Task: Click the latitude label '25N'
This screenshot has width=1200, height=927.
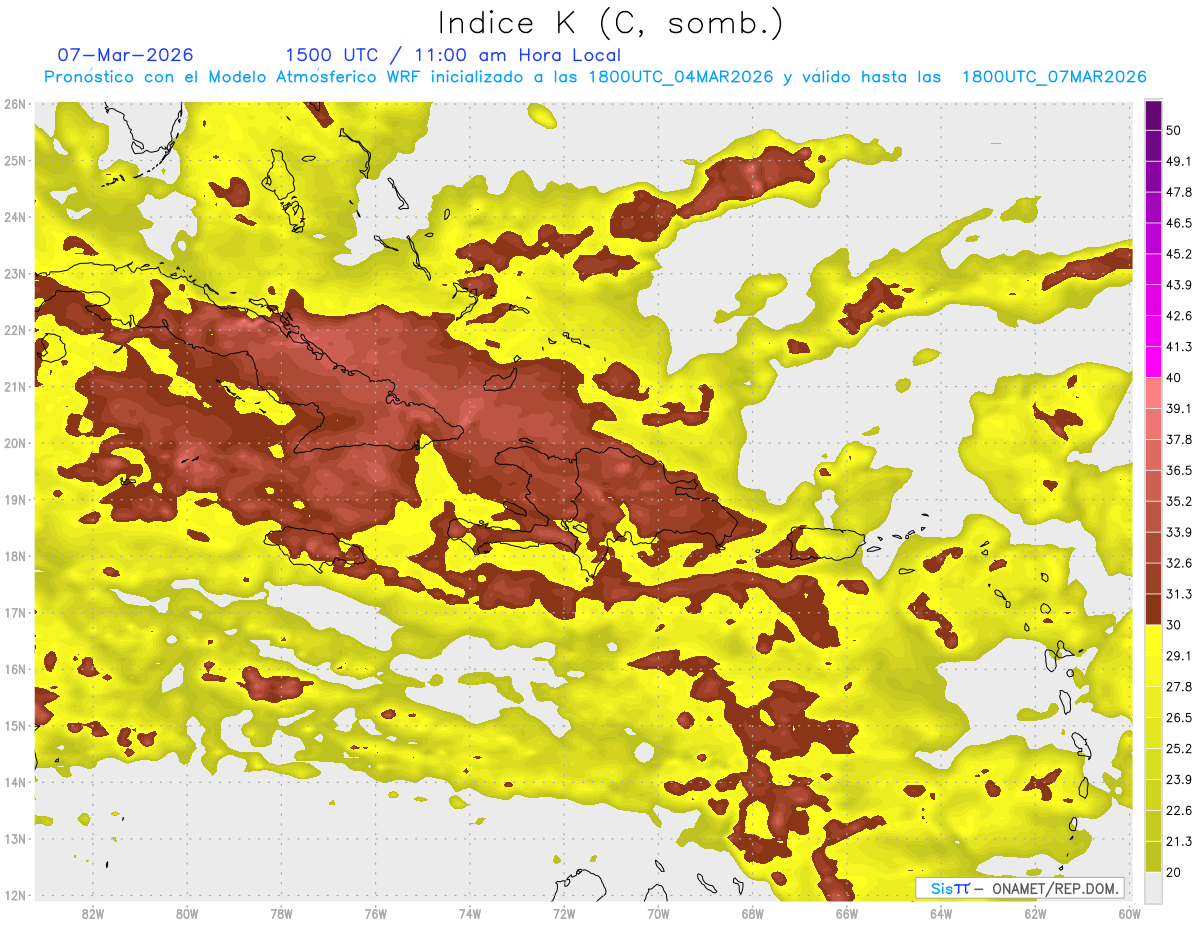Action: (x=16, y=161)
